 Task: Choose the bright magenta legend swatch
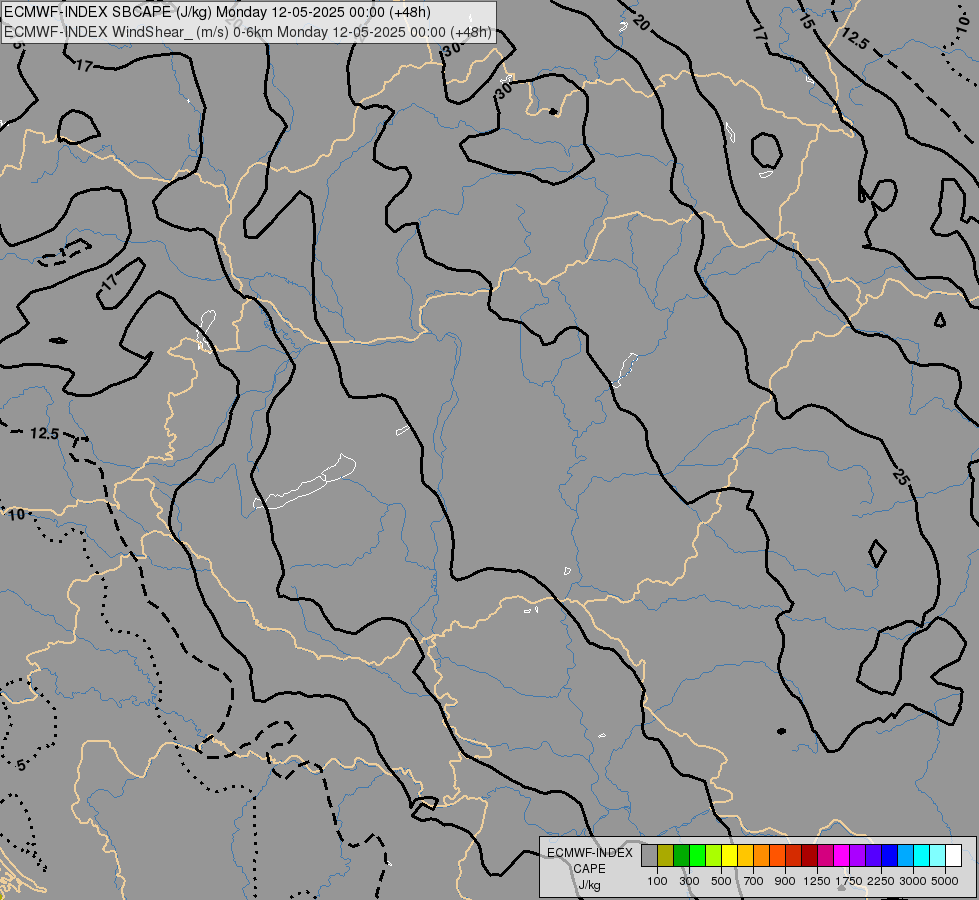pos(842,855)
